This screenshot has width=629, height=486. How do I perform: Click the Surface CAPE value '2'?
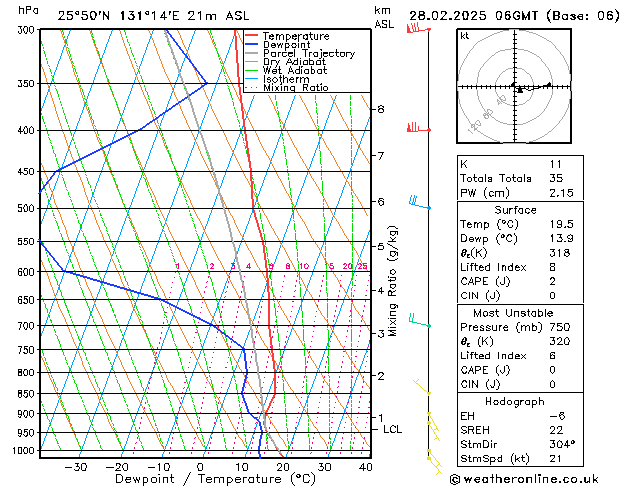pyautogui.click(x=553, y=281)
